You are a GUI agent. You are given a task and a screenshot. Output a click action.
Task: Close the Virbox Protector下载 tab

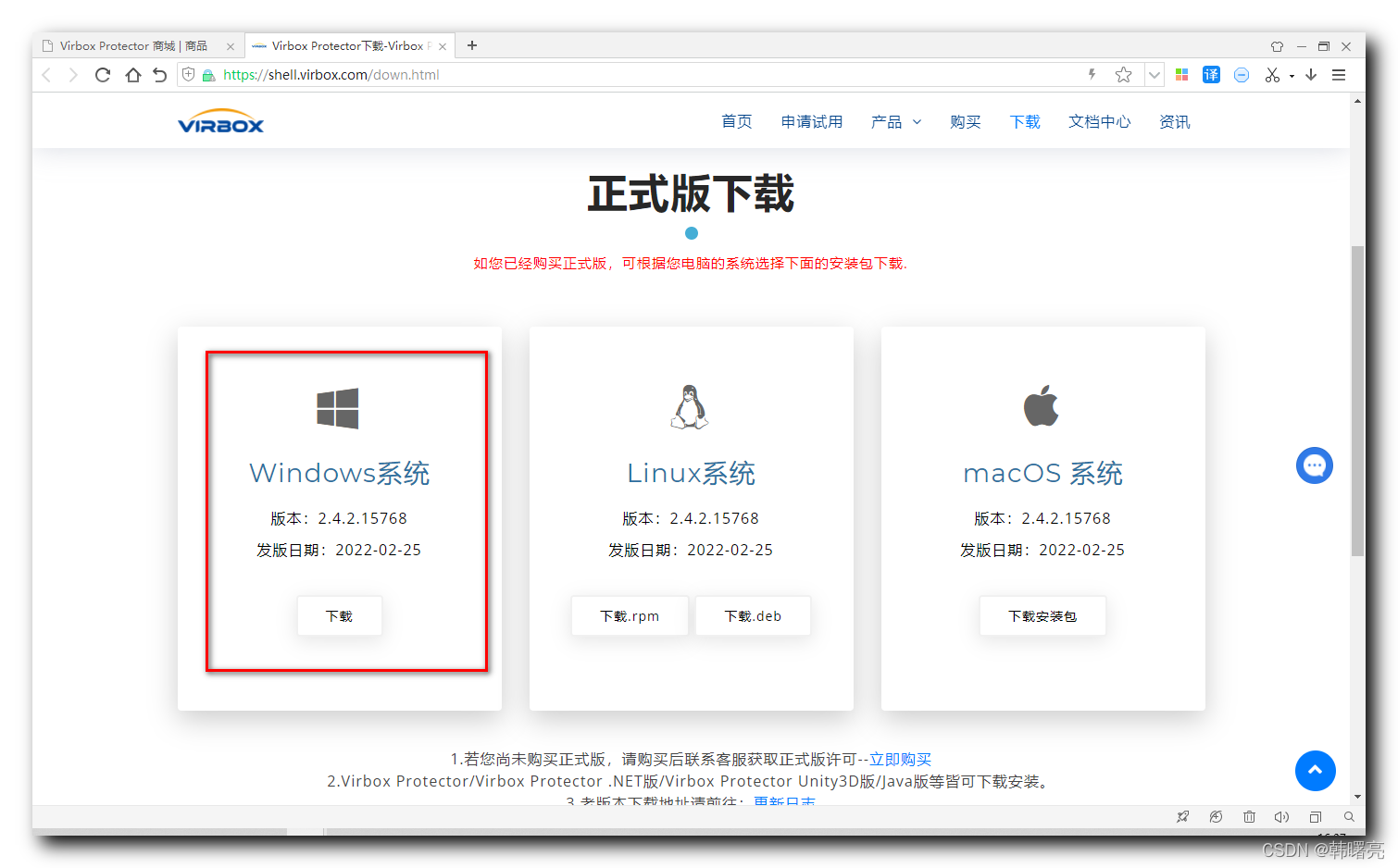tap(443, 46)
